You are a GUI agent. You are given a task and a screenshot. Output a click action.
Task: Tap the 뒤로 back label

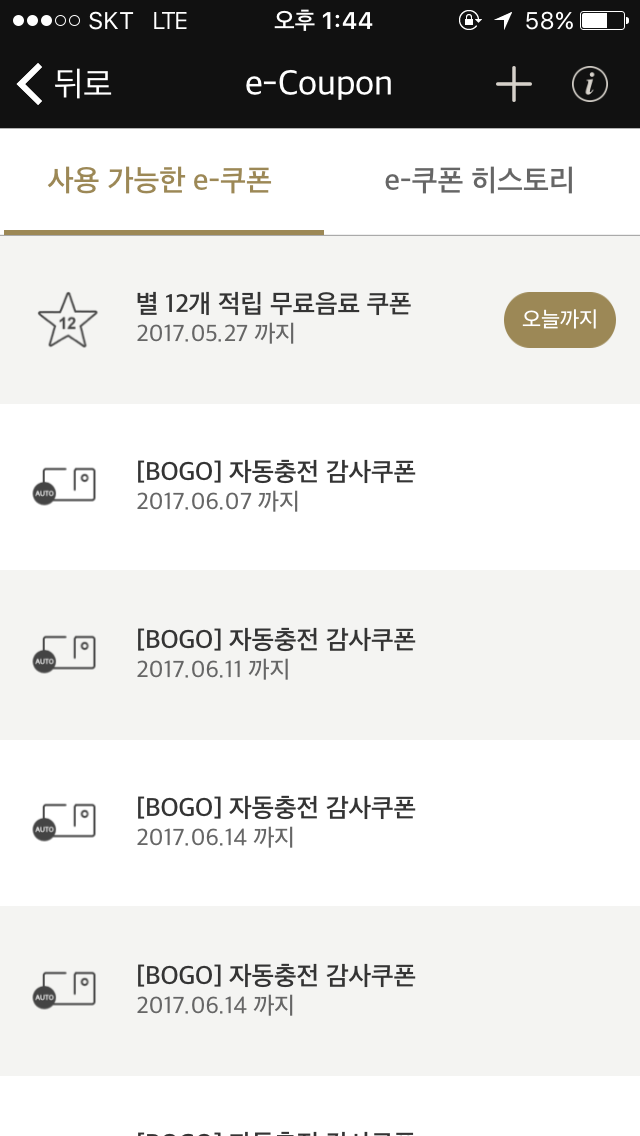83,84
